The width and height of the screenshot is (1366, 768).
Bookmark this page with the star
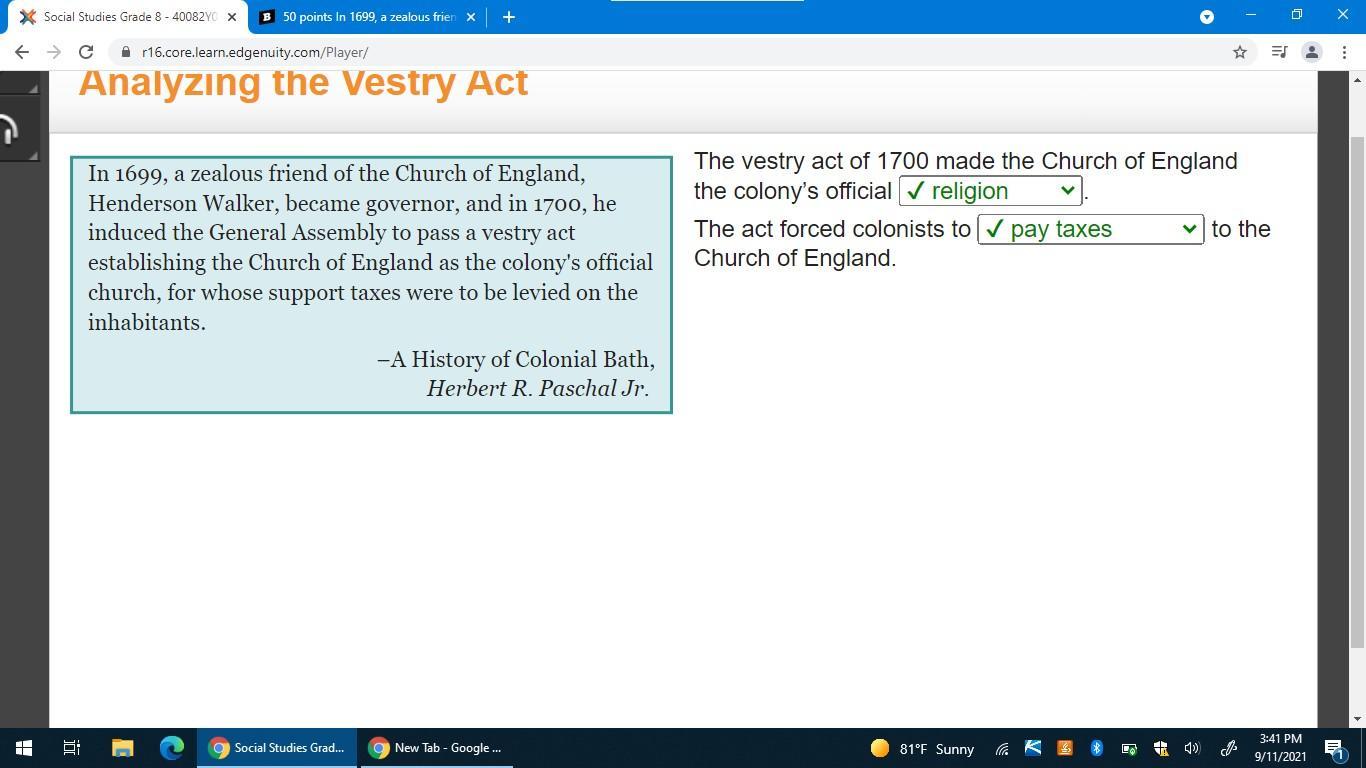(1240, 52)
